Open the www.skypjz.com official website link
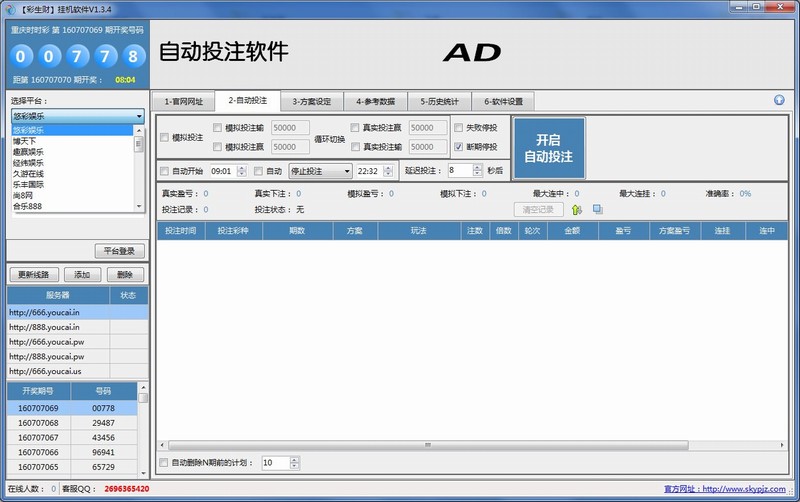The image size is (800, 502). [x=742, y=489]
